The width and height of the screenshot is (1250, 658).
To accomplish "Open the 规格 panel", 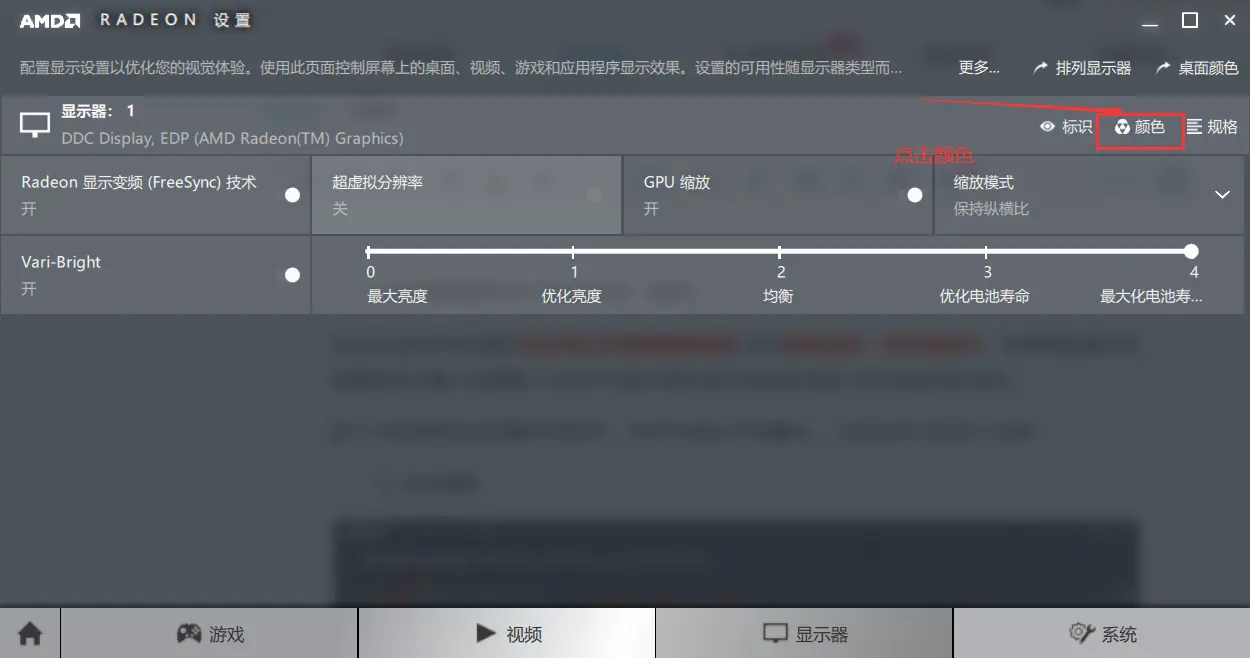I will [1212, 127].
